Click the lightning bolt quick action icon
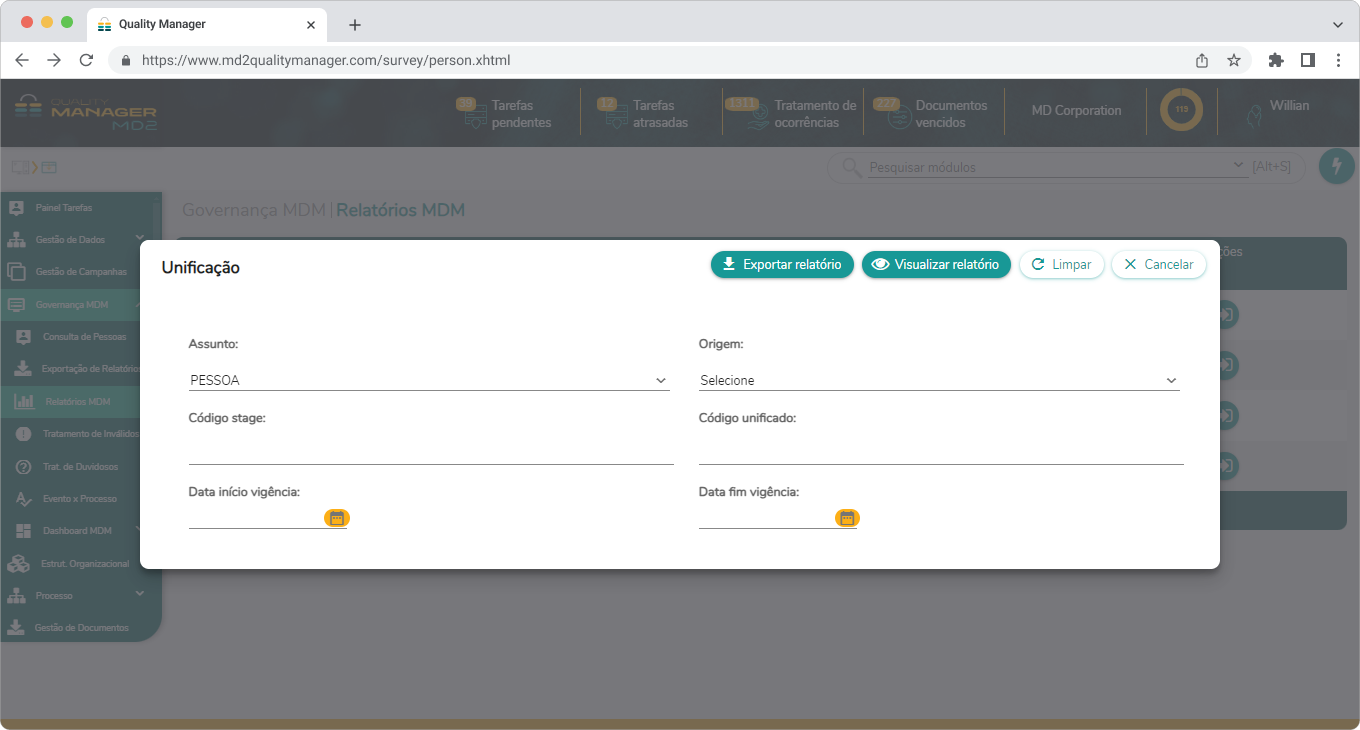The height and width of the screenshot is (730, 1360). pos(1336,166)
